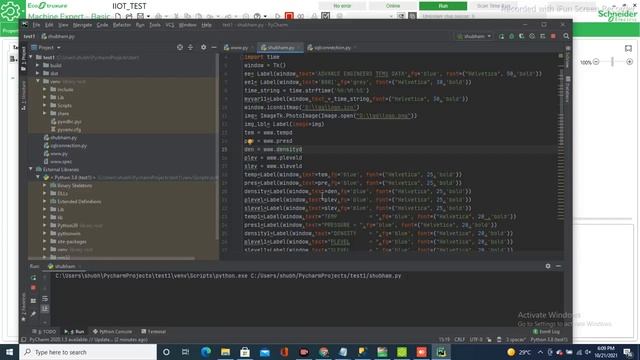The width and height of the screenshot is (640, 360).
Task: Collapse the venv folder
Action: pyautogui.click(x=38, y=82)
